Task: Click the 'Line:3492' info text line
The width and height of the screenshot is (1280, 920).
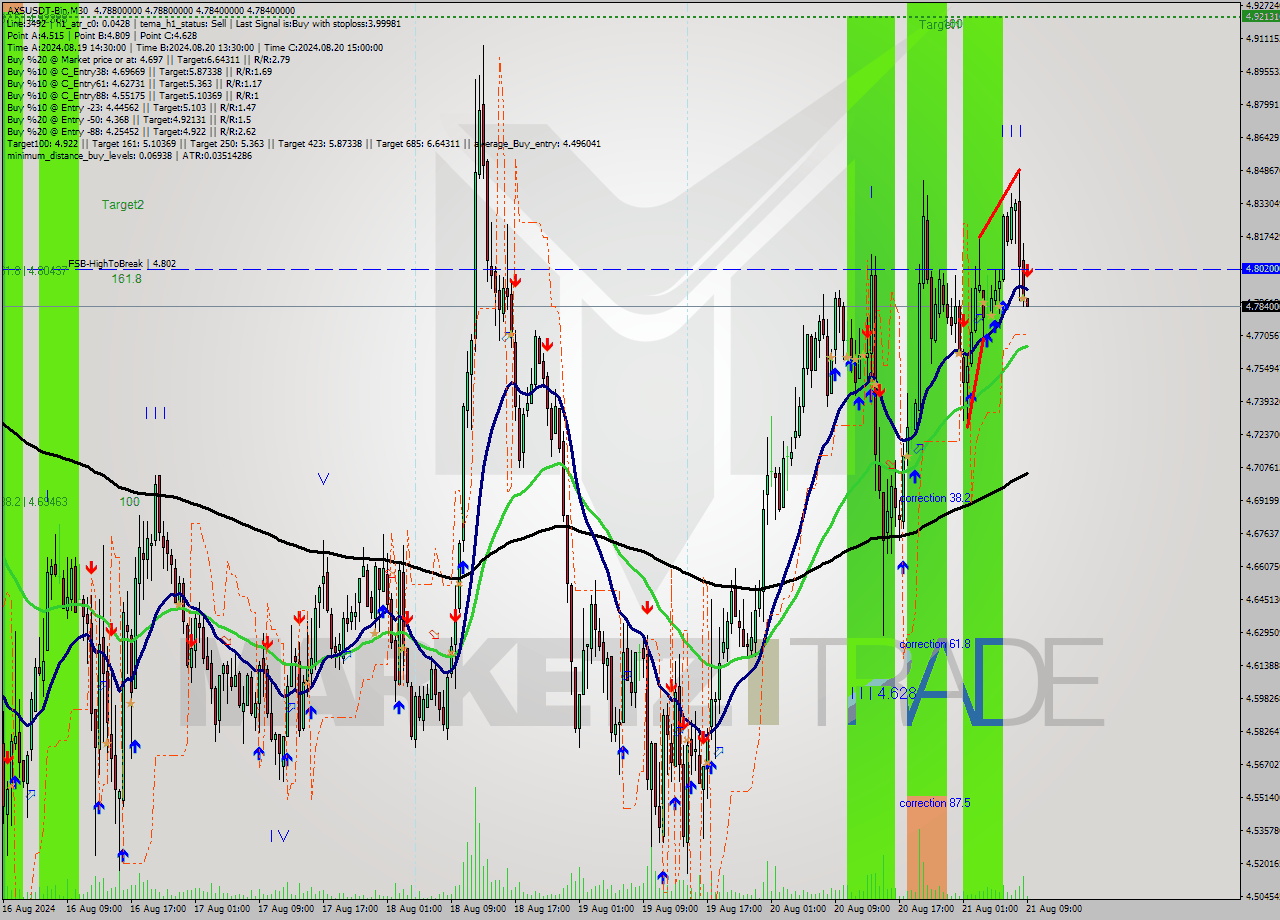Action: click(x=203, y=24)
